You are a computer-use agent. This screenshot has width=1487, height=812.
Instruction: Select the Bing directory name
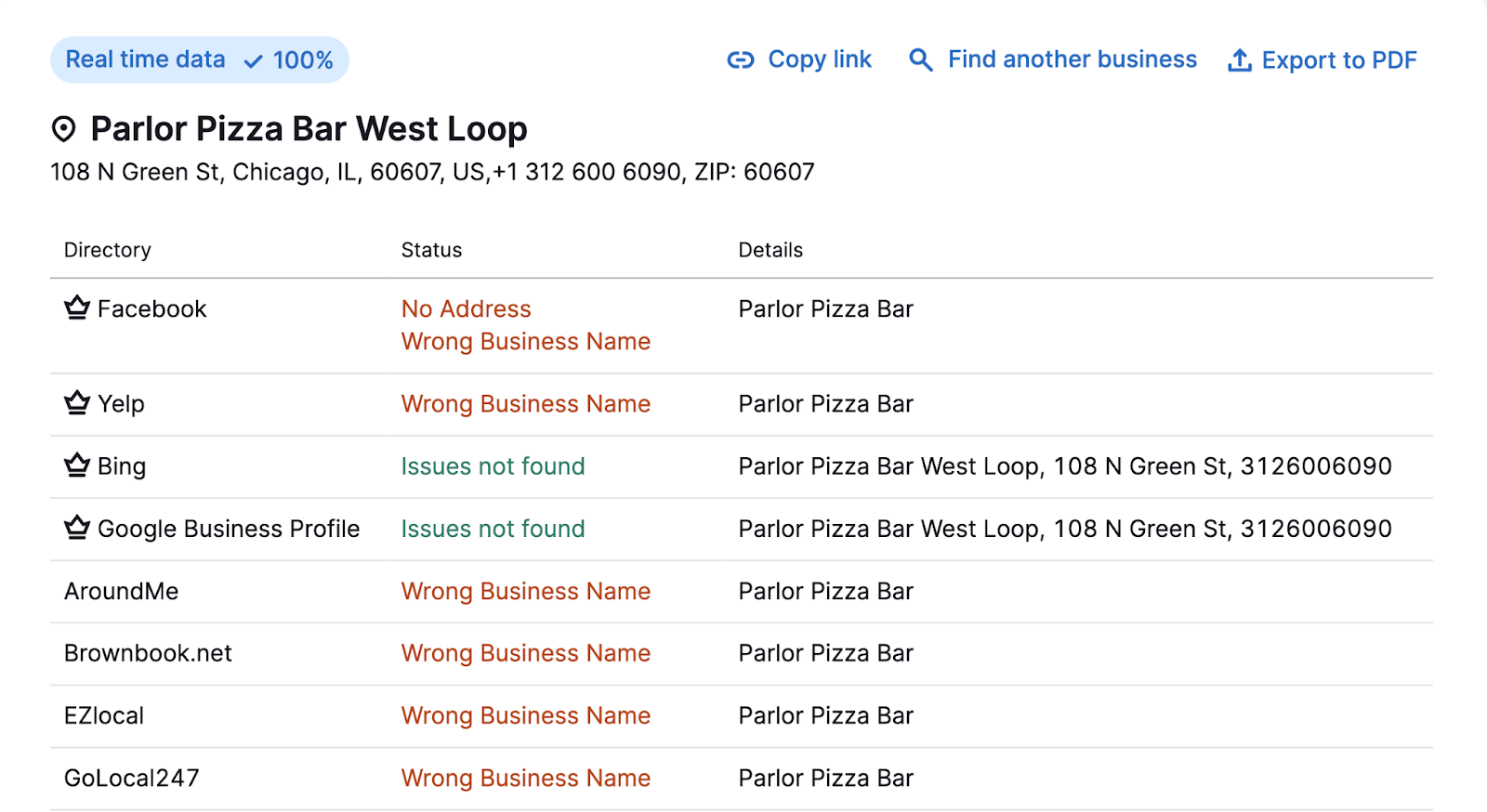122,466
